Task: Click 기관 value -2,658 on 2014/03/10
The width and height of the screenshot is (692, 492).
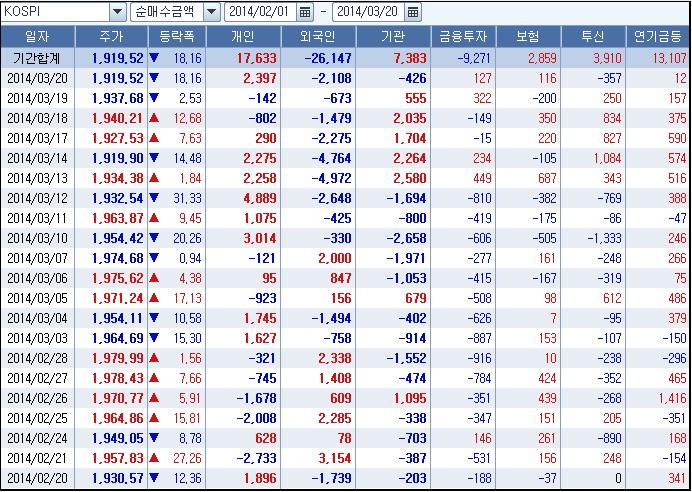Action: pos(406,238)
